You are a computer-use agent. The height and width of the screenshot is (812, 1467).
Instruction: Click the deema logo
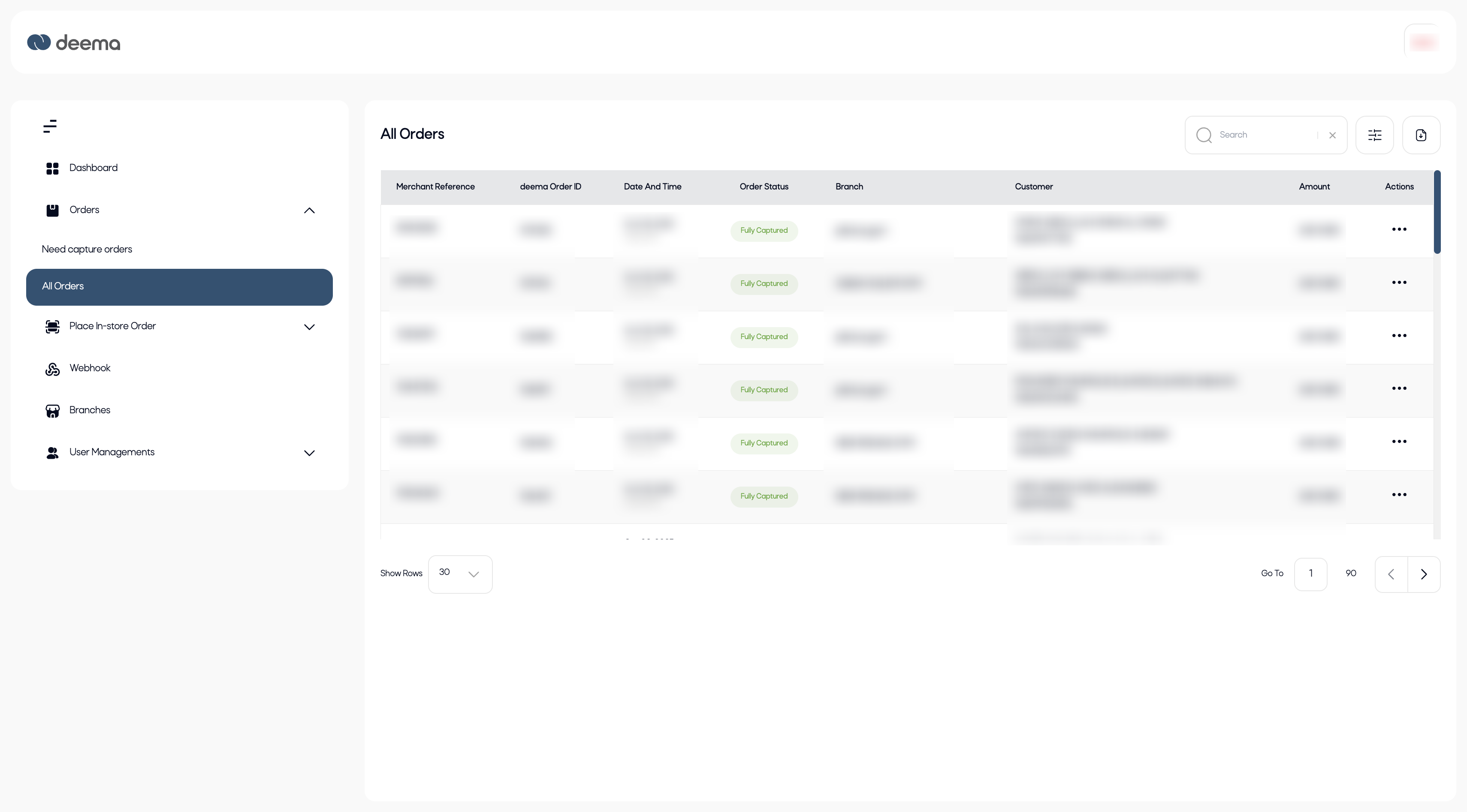pos(74,43)
